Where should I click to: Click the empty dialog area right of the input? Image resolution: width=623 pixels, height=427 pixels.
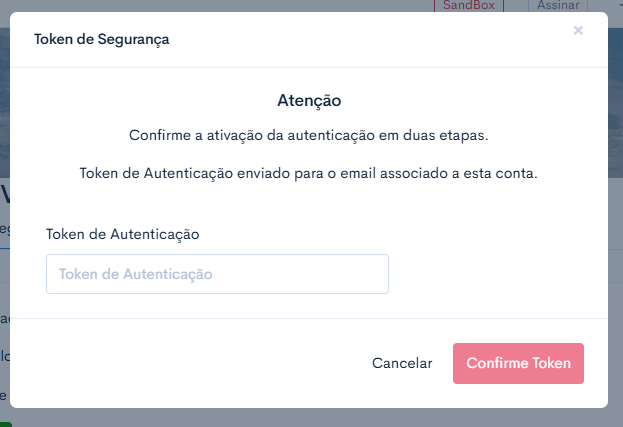(x=497, y=274)
